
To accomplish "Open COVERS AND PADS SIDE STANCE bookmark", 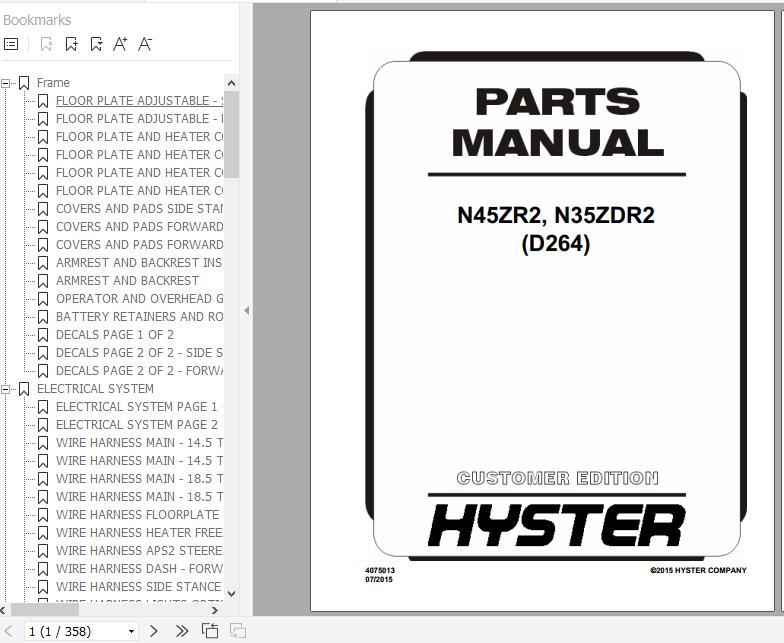I will click(x=139, y=209).
